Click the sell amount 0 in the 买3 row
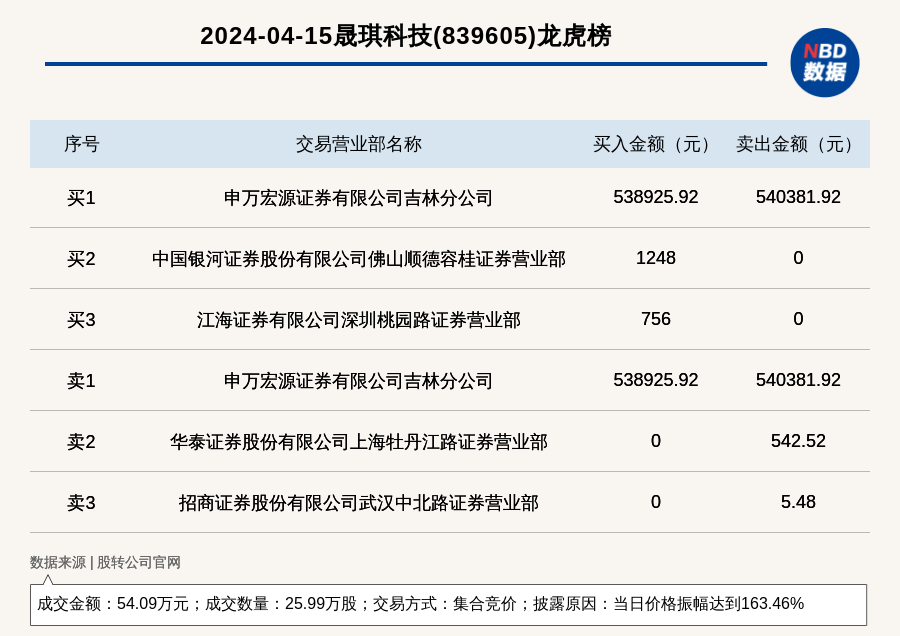 798,319
